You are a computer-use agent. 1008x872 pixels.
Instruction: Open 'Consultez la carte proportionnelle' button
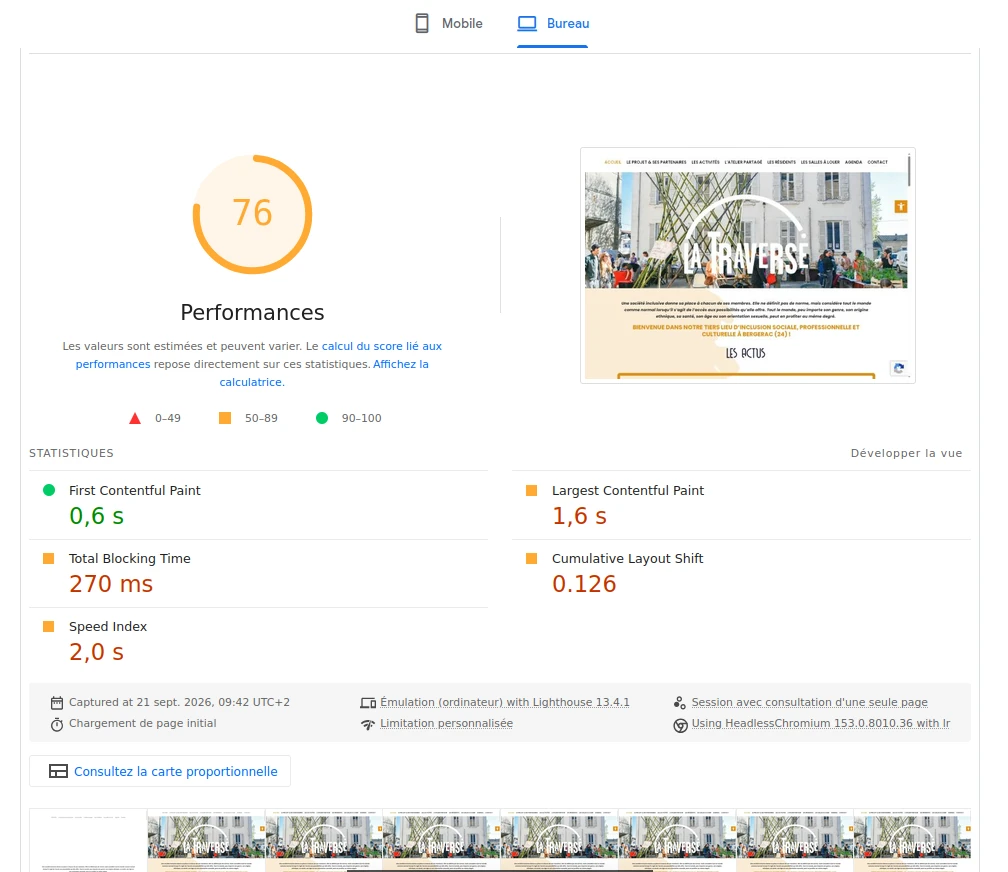pyautogui.click(x=160, y=771)
